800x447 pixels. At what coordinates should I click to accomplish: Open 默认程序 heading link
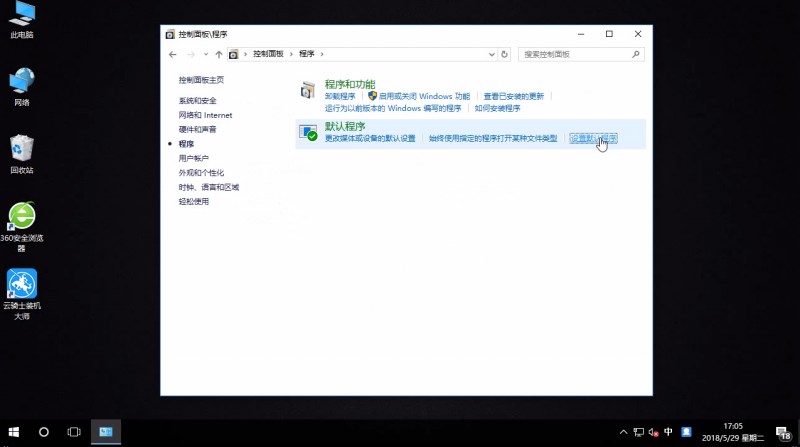tap(345, 127)
